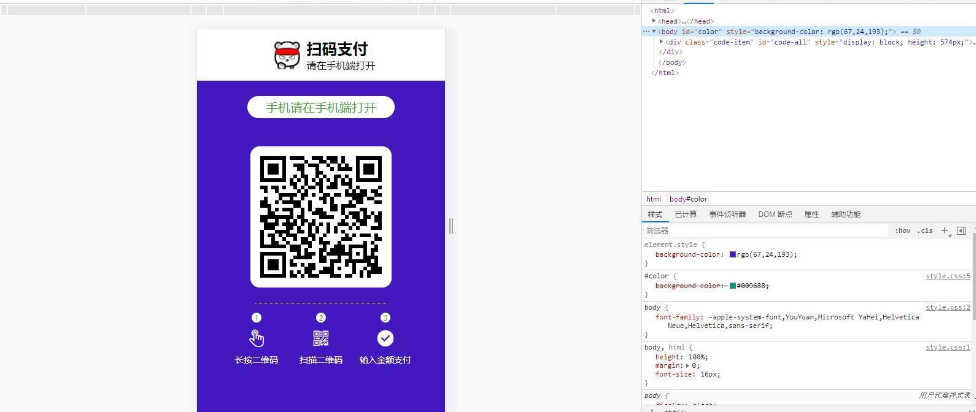Screen dimensions: 976x412
Task: Click the font-family property value
Action: (x=794, y=321)
